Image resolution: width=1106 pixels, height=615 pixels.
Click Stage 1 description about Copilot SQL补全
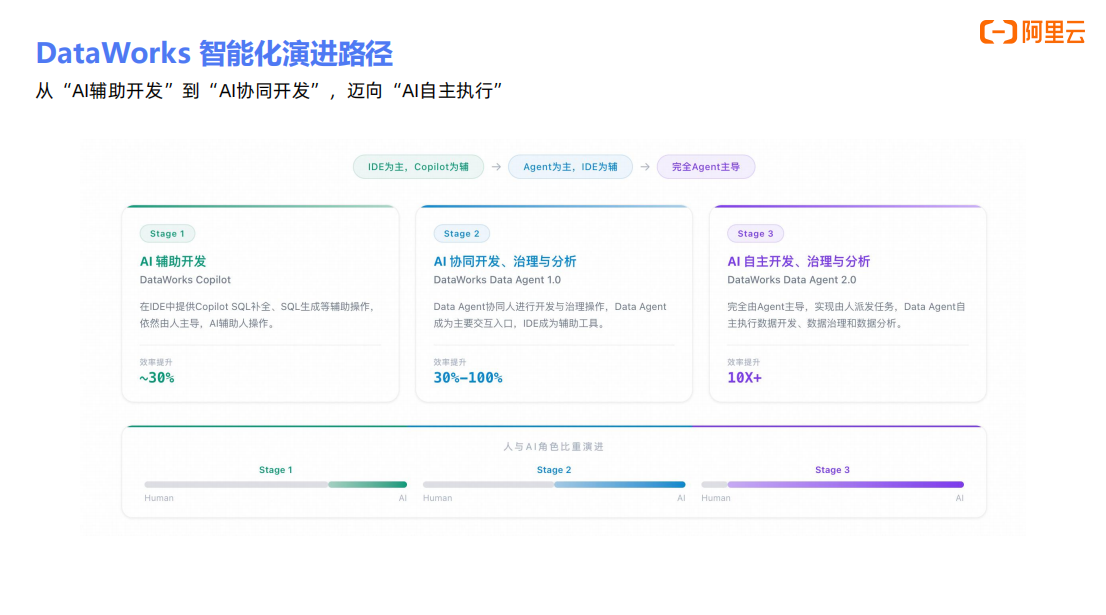click(258, 315)
